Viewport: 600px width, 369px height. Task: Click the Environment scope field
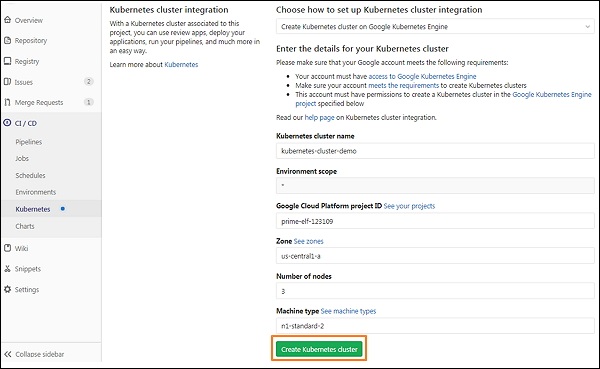click(435, 186)
